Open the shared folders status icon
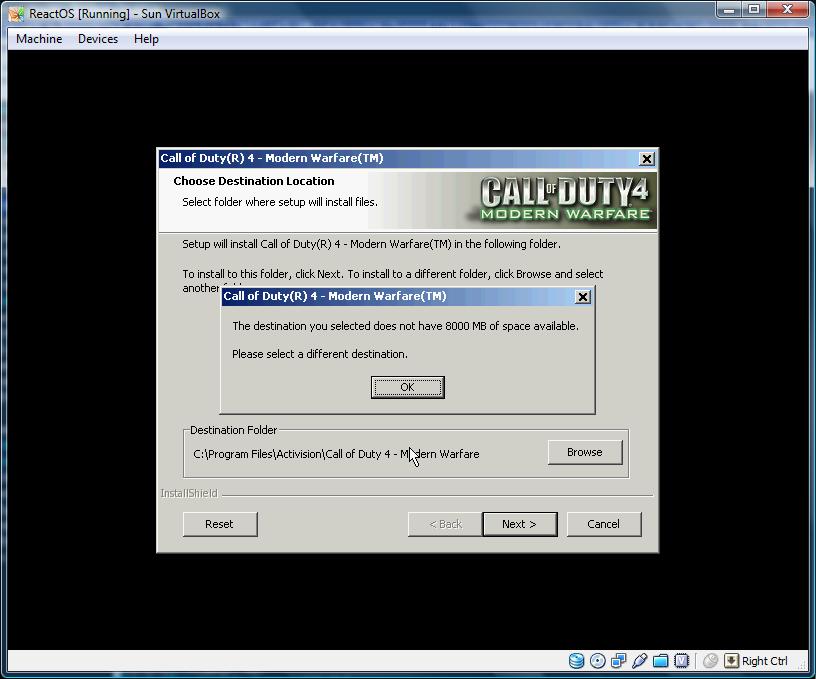The height and width of the screenshot is (679, 816). (660, 661)
